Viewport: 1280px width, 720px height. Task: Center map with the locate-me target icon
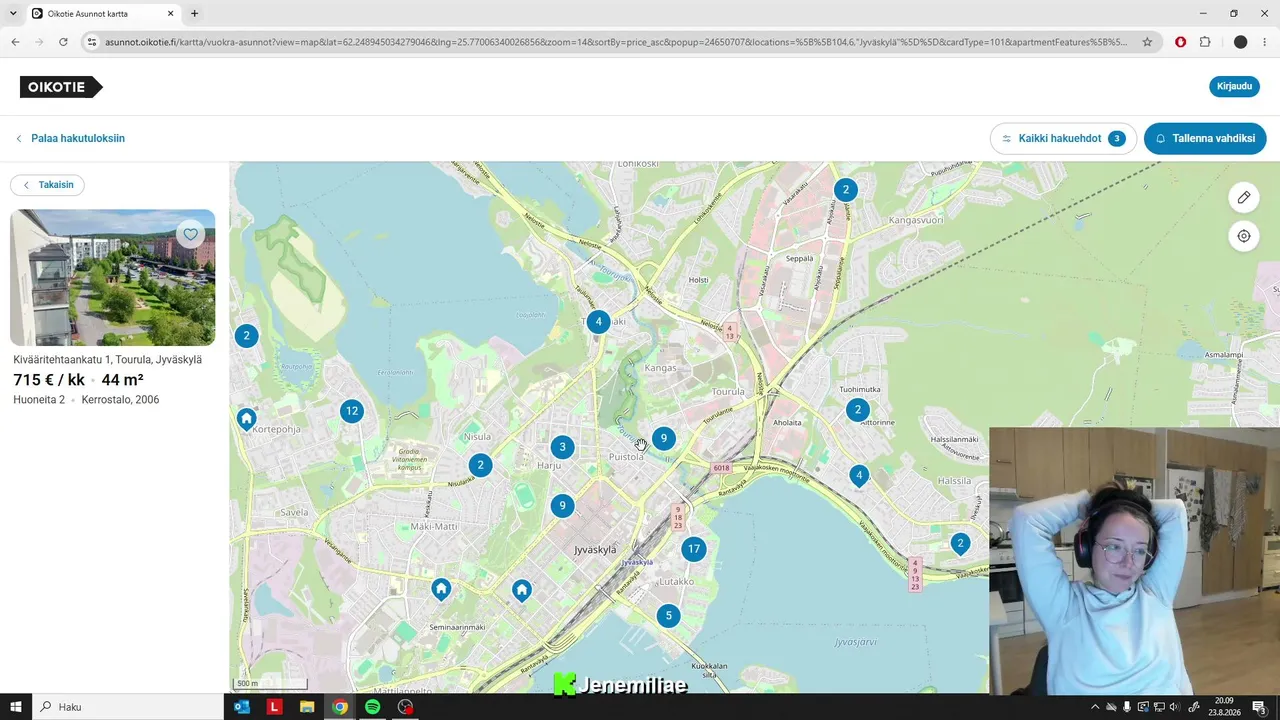[x=1244, y=236]
